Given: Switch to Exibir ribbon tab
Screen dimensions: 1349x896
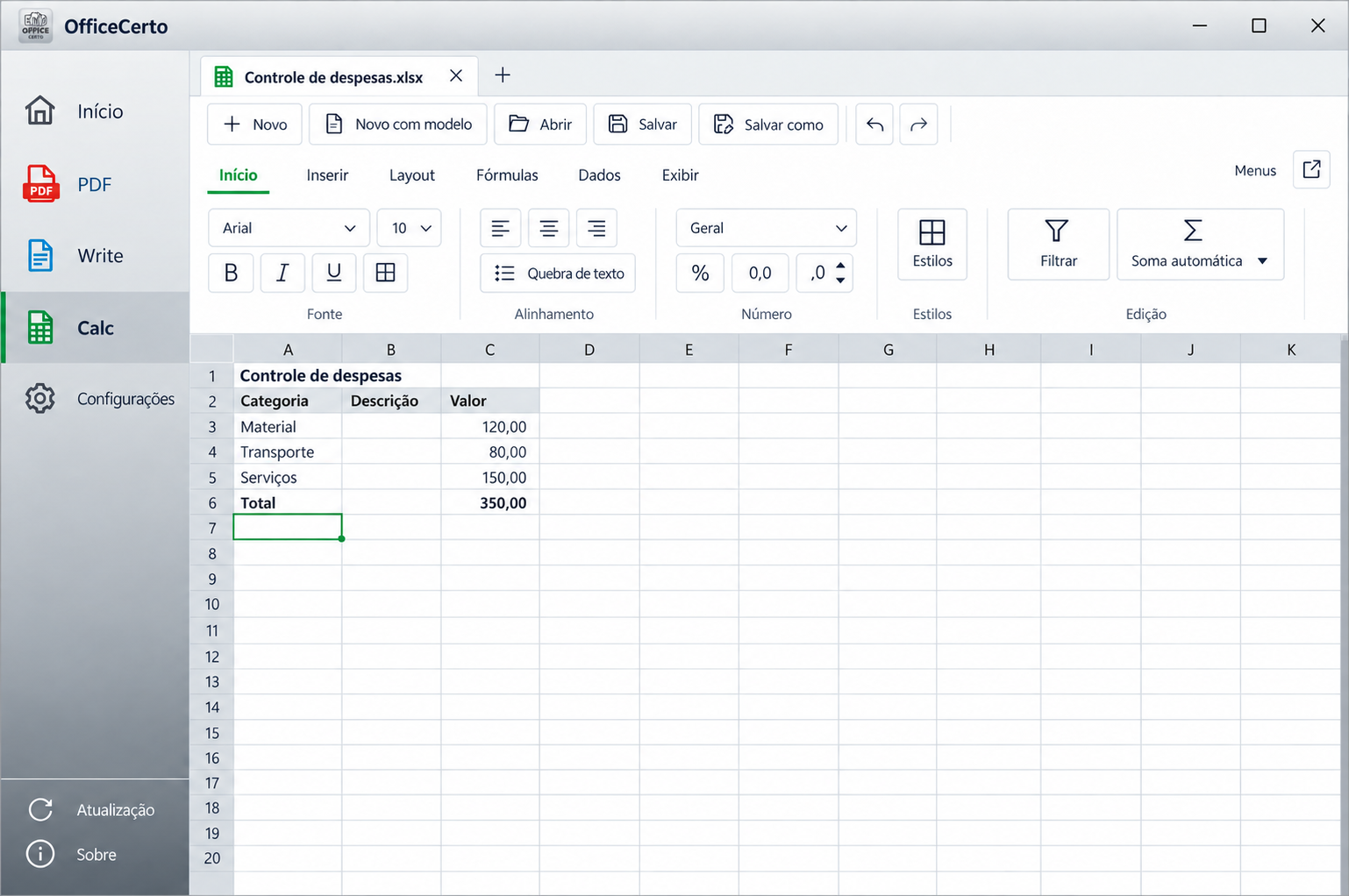Looking at the screenshot, I should pos(681,175).
